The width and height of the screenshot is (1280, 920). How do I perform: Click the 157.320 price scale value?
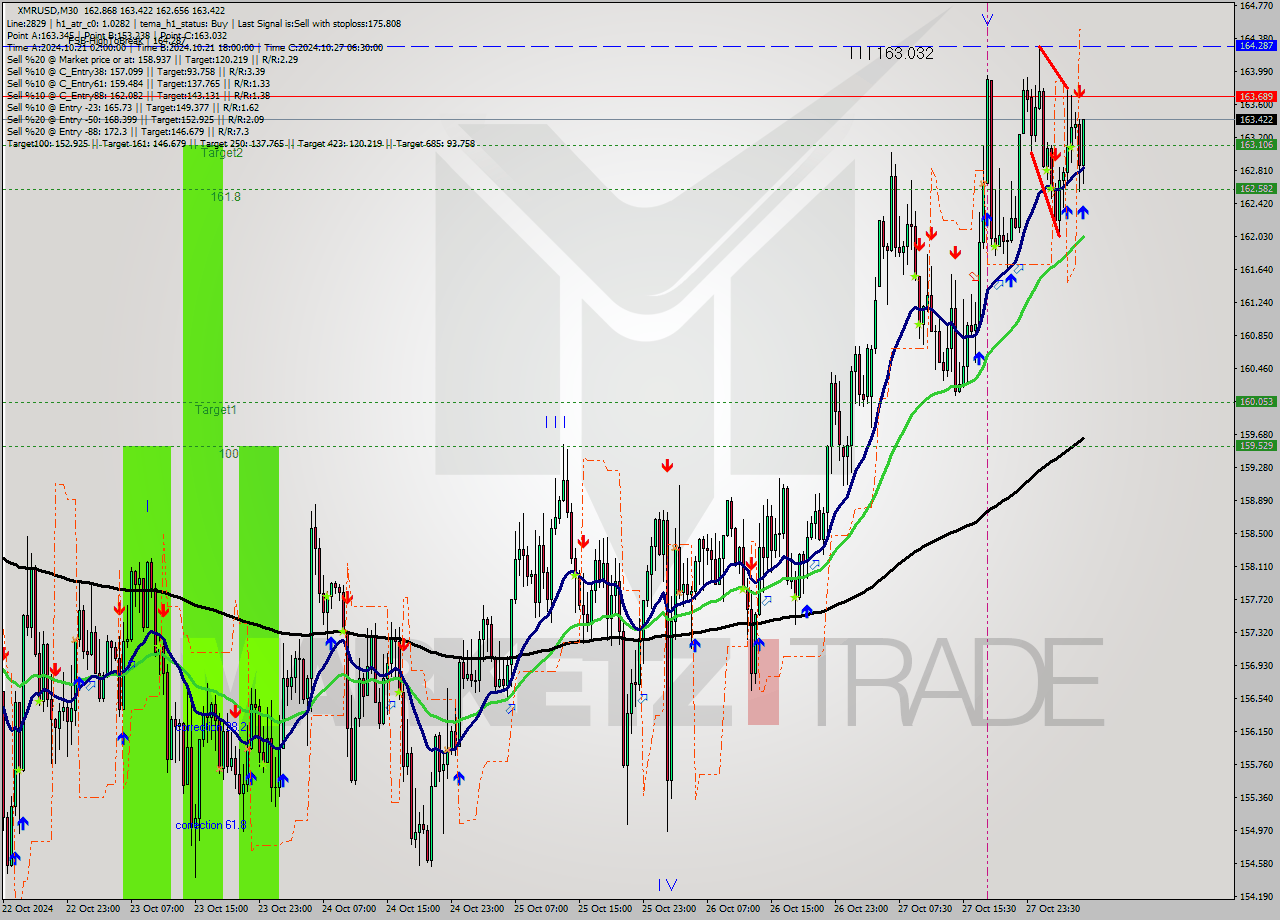[1256, 632]
